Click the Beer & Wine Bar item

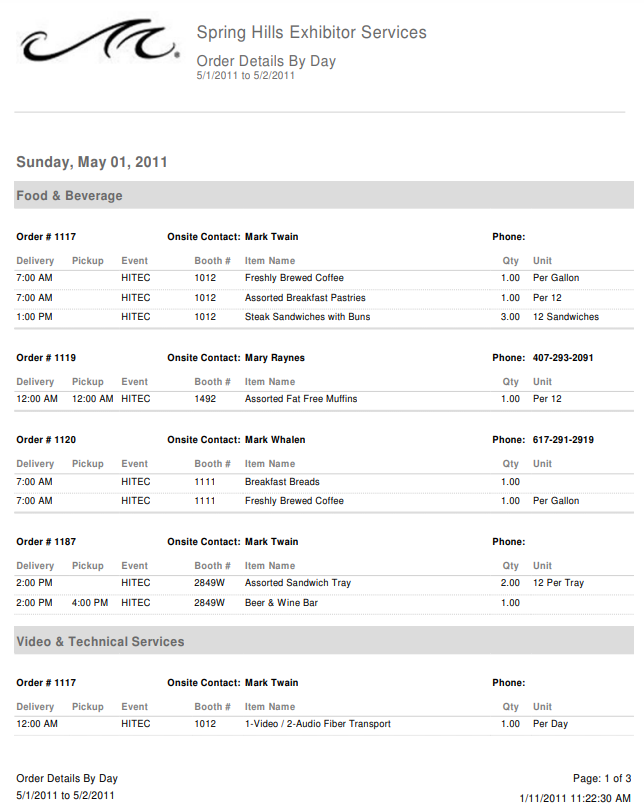pos(282,603)
